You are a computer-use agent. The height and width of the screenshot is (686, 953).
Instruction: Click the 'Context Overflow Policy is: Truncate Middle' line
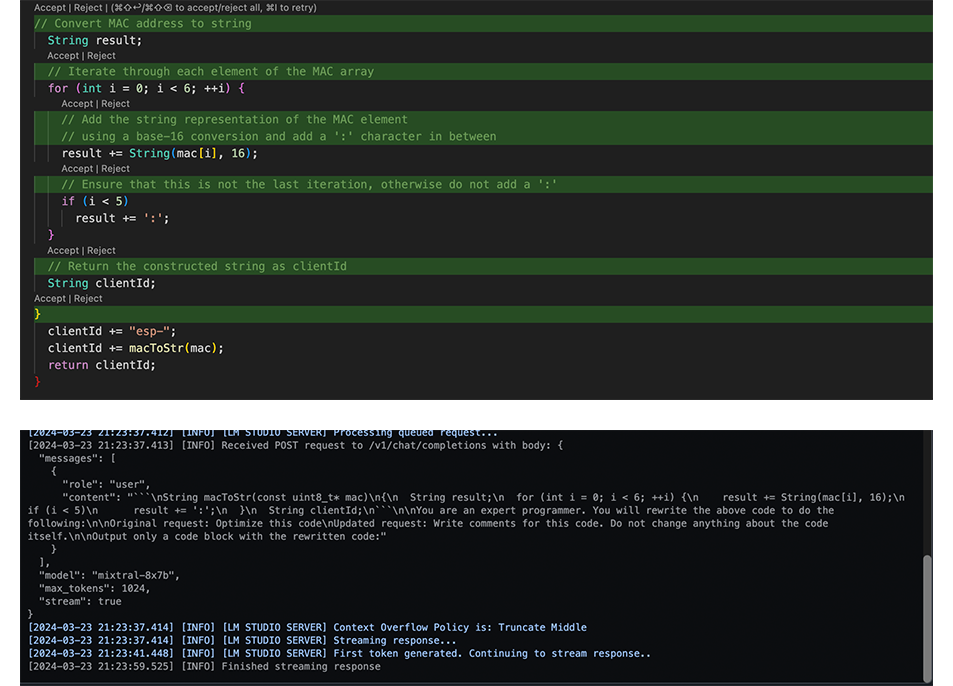click(308, 628)
